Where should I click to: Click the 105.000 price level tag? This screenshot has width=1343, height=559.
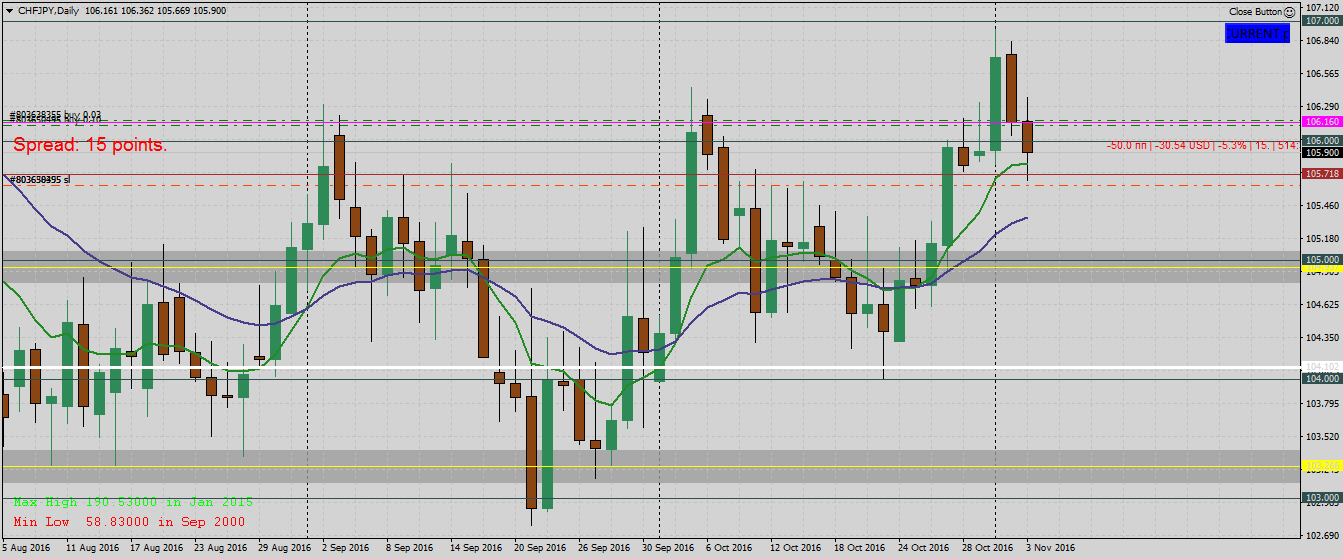coord(1321,259)
